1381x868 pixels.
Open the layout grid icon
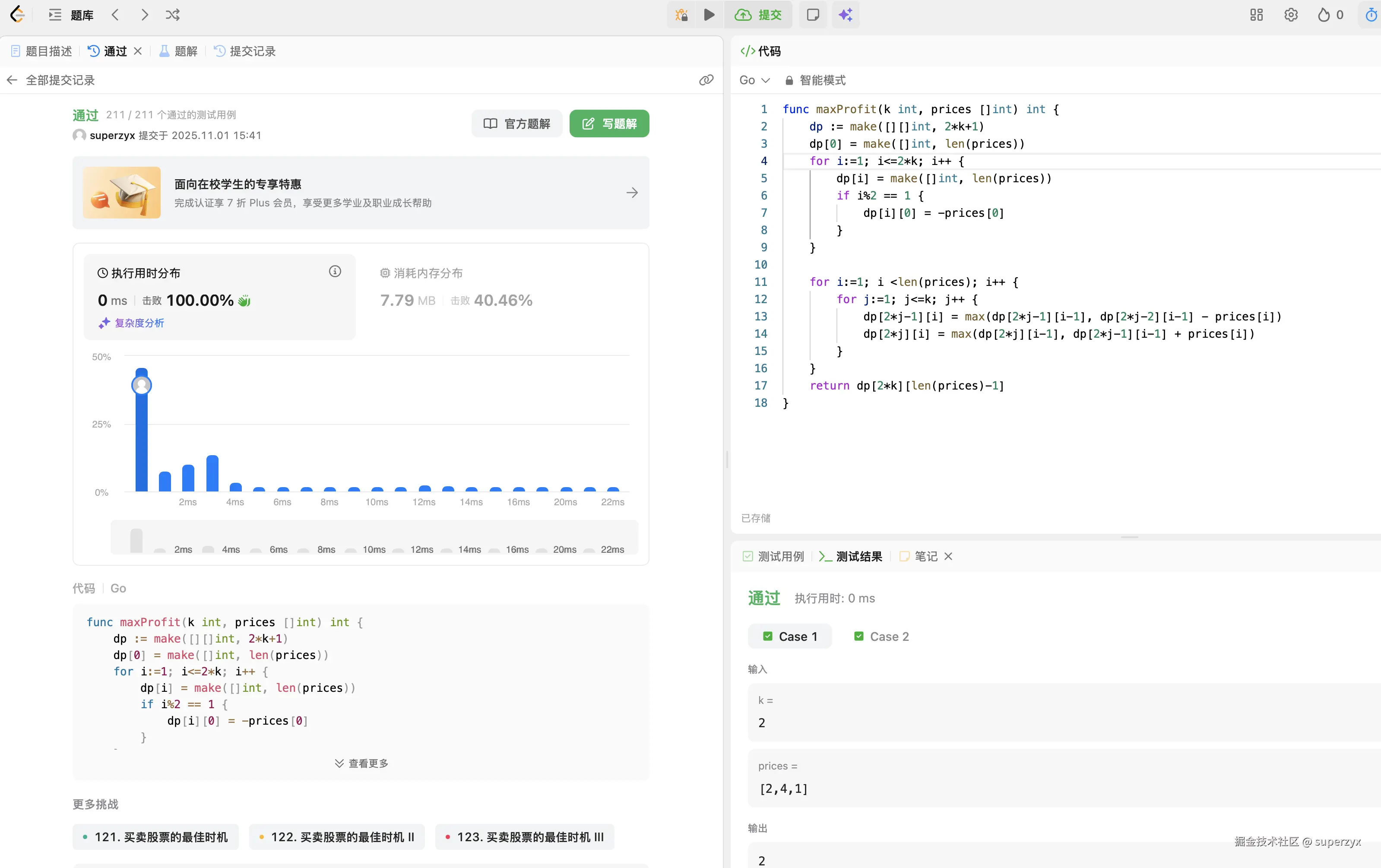[x=1257, y=15]
